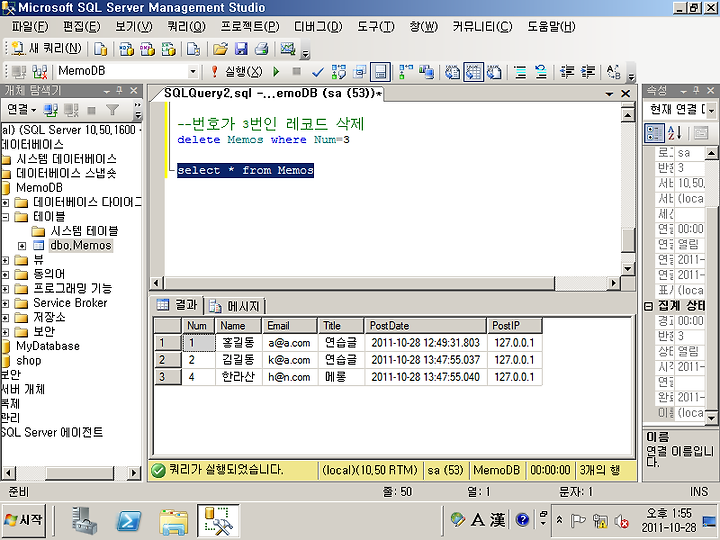Save query with the floppy disk icon
The height and width of the screenshot is (540, 720).
241,49
